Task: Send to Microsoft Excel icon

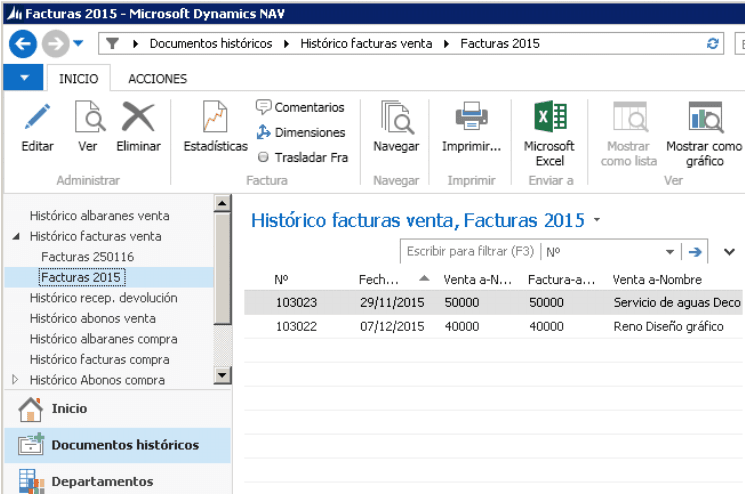Action: tap(550, 116)
